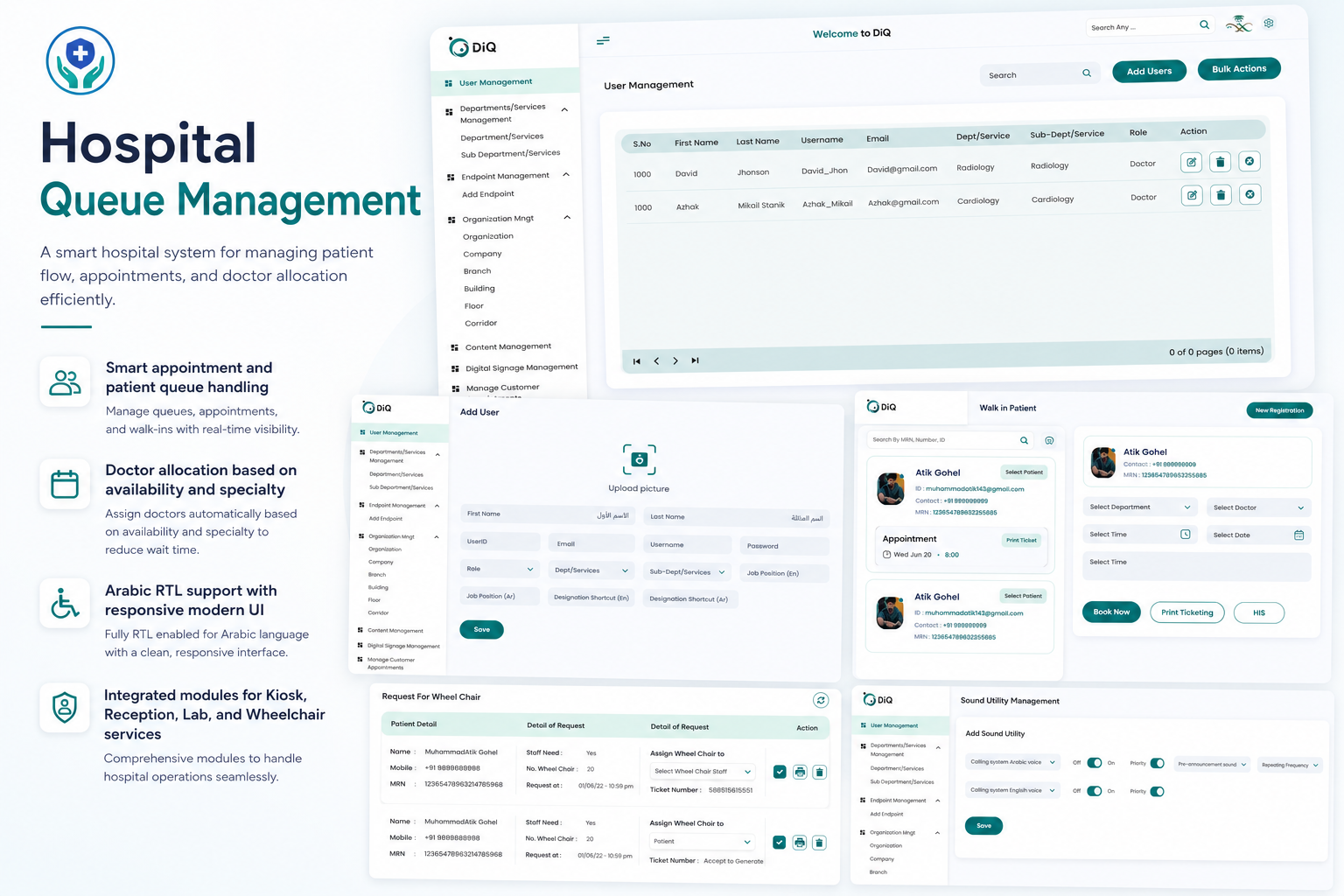1344x896 pixels.
Task: Open Calling system Arabic voice dropdown
Action: pyautogui.click(x=1012, y=762)
